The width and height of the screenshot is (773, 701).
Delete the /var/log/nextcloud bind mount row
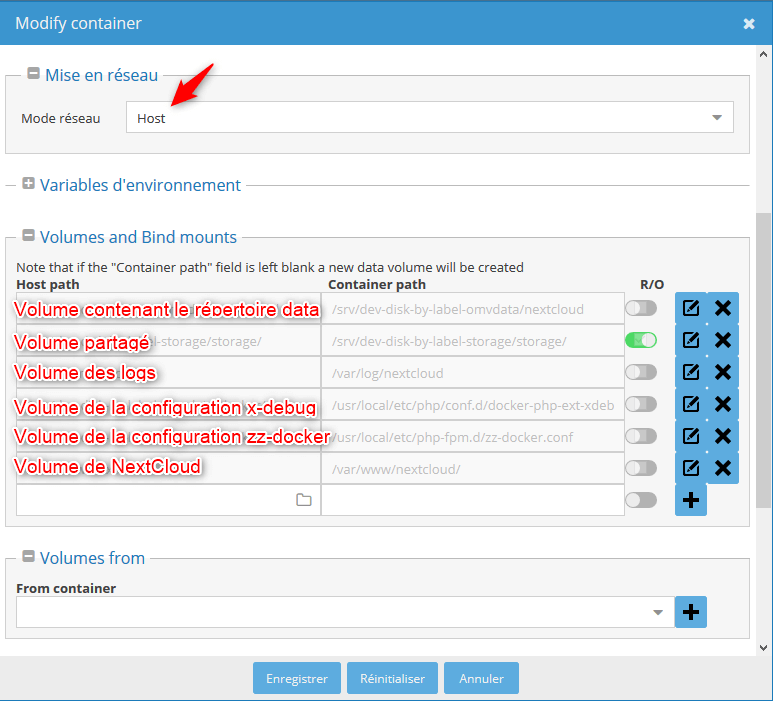point(723,372)
